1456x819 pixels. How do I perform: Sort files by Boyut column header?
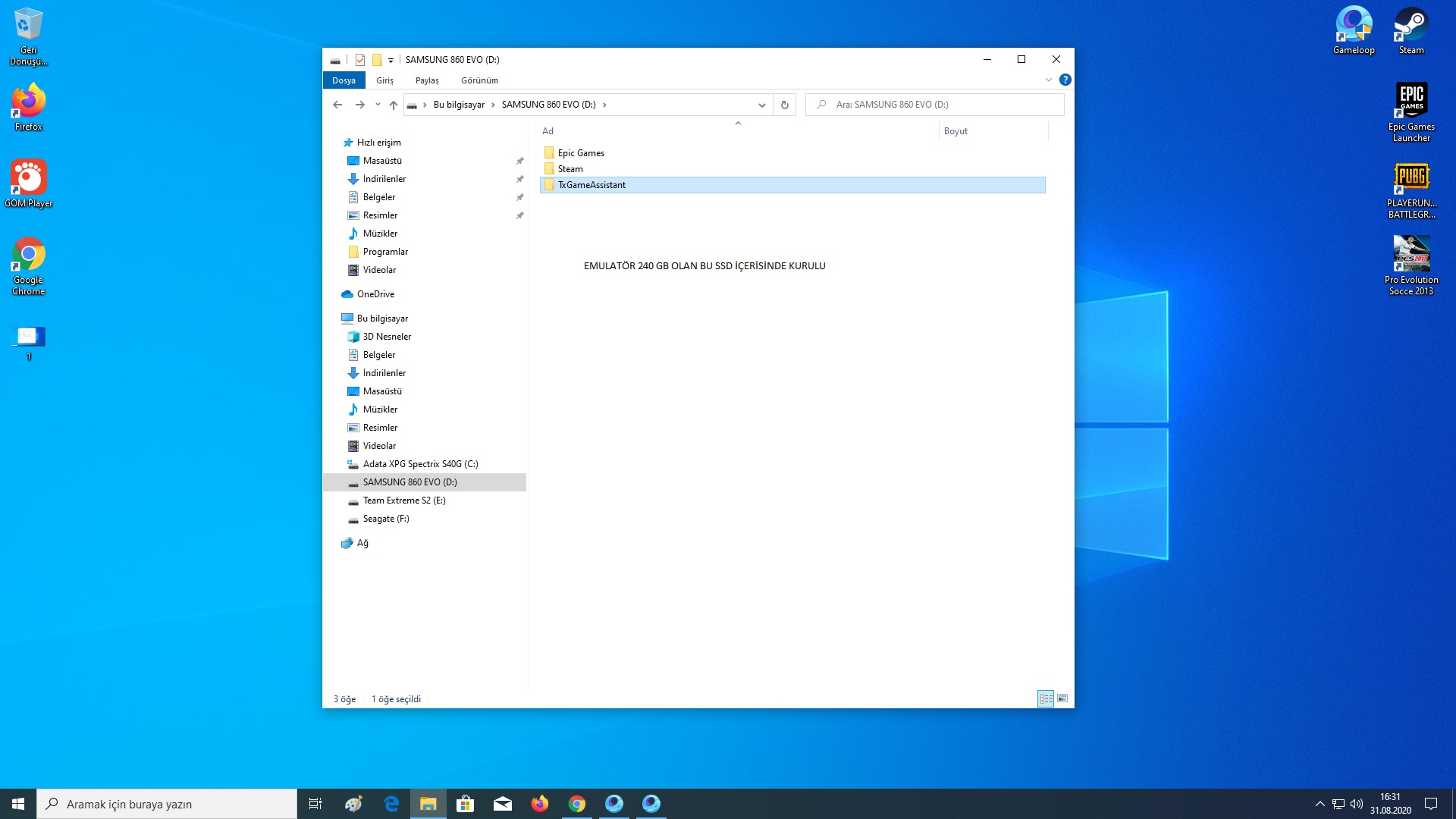pyautogui.click(x=955, y=131)
